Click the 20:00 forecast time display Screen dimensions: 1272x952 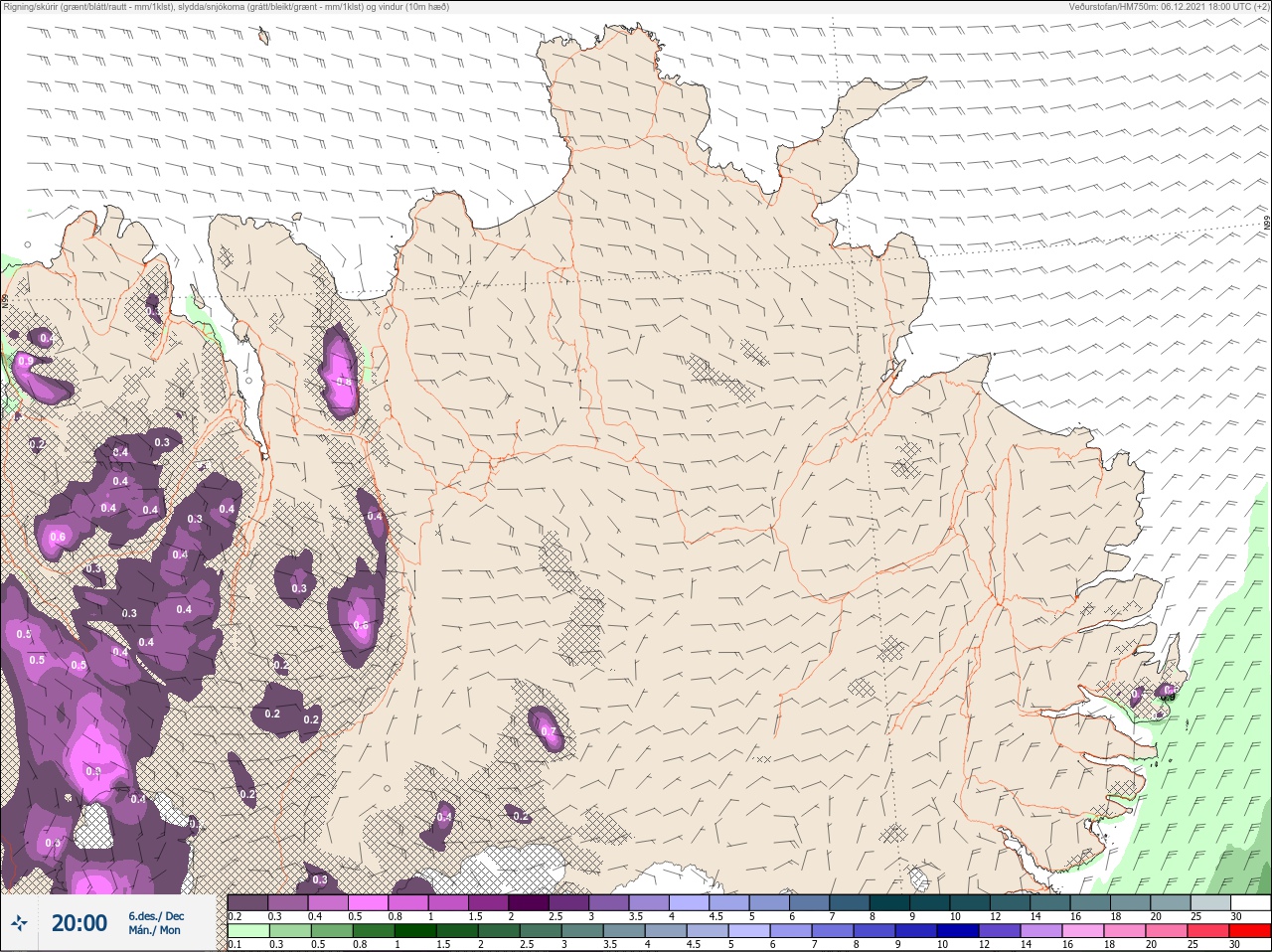(x=79, y=923)
